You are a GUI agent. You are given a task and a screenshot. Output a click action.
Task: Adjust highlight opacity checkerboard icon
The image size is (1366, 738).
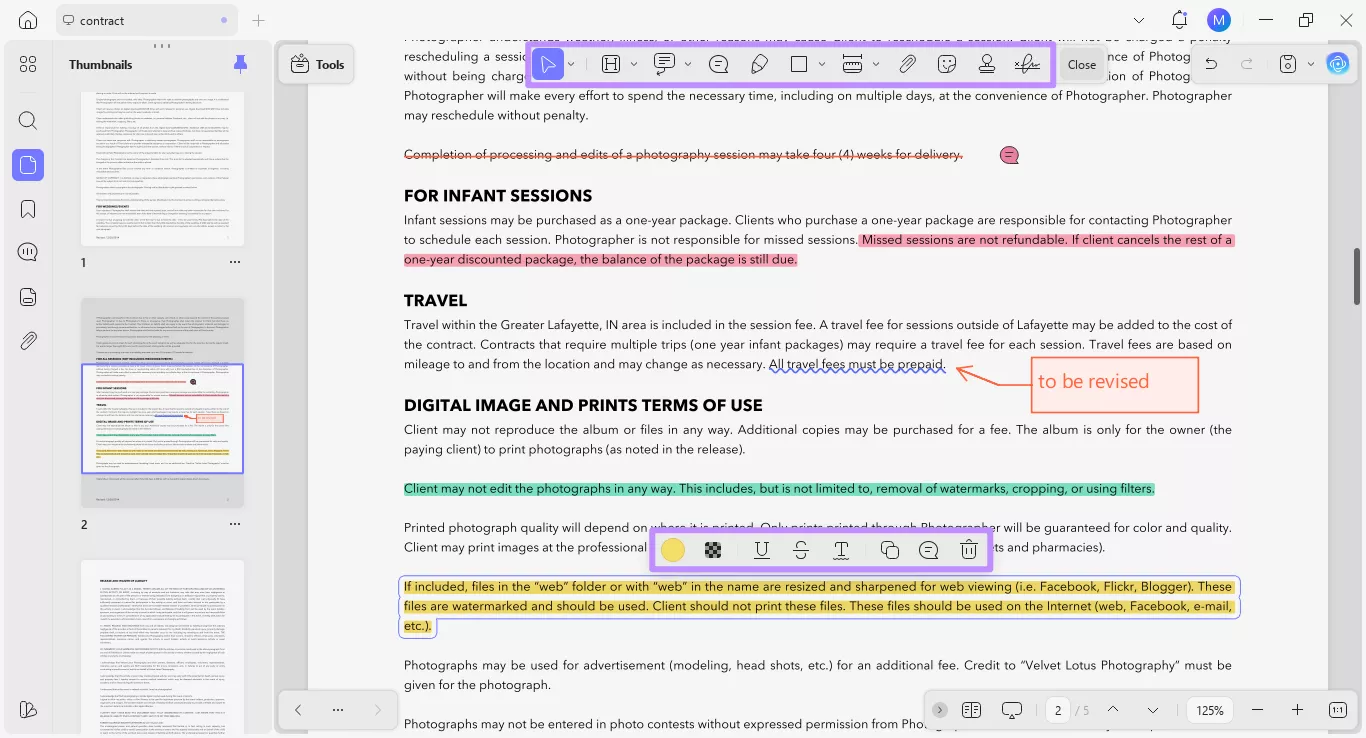[x=713, y=549]
